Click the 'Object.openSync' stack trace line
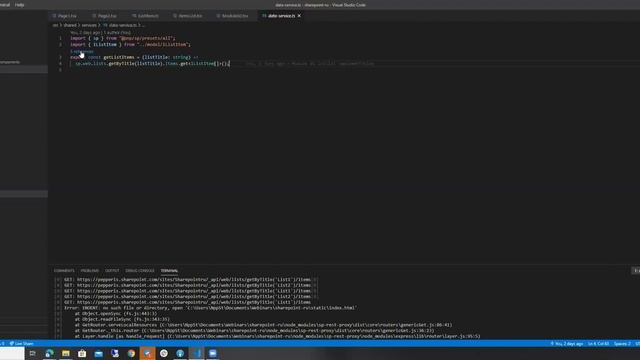 116,313
